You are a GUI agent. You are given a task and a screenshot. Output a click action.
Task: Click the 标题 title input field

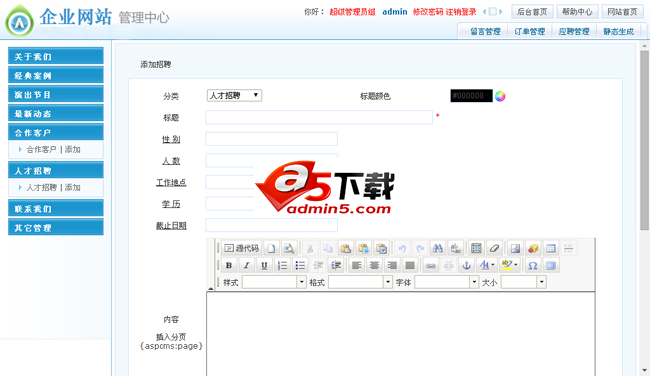pyautogui.click(x=319, y=117)
